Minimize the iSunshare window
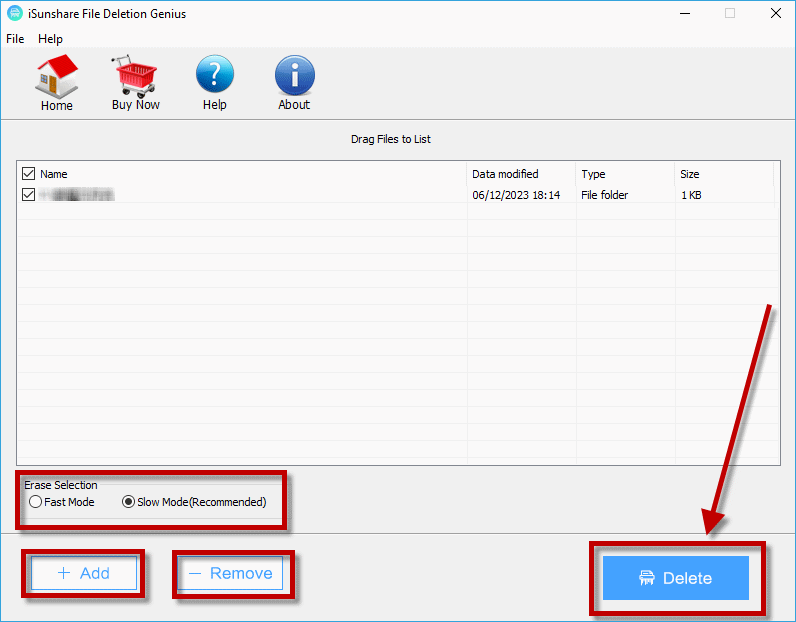This screenshot has width=796, height=622. point(685,13)
